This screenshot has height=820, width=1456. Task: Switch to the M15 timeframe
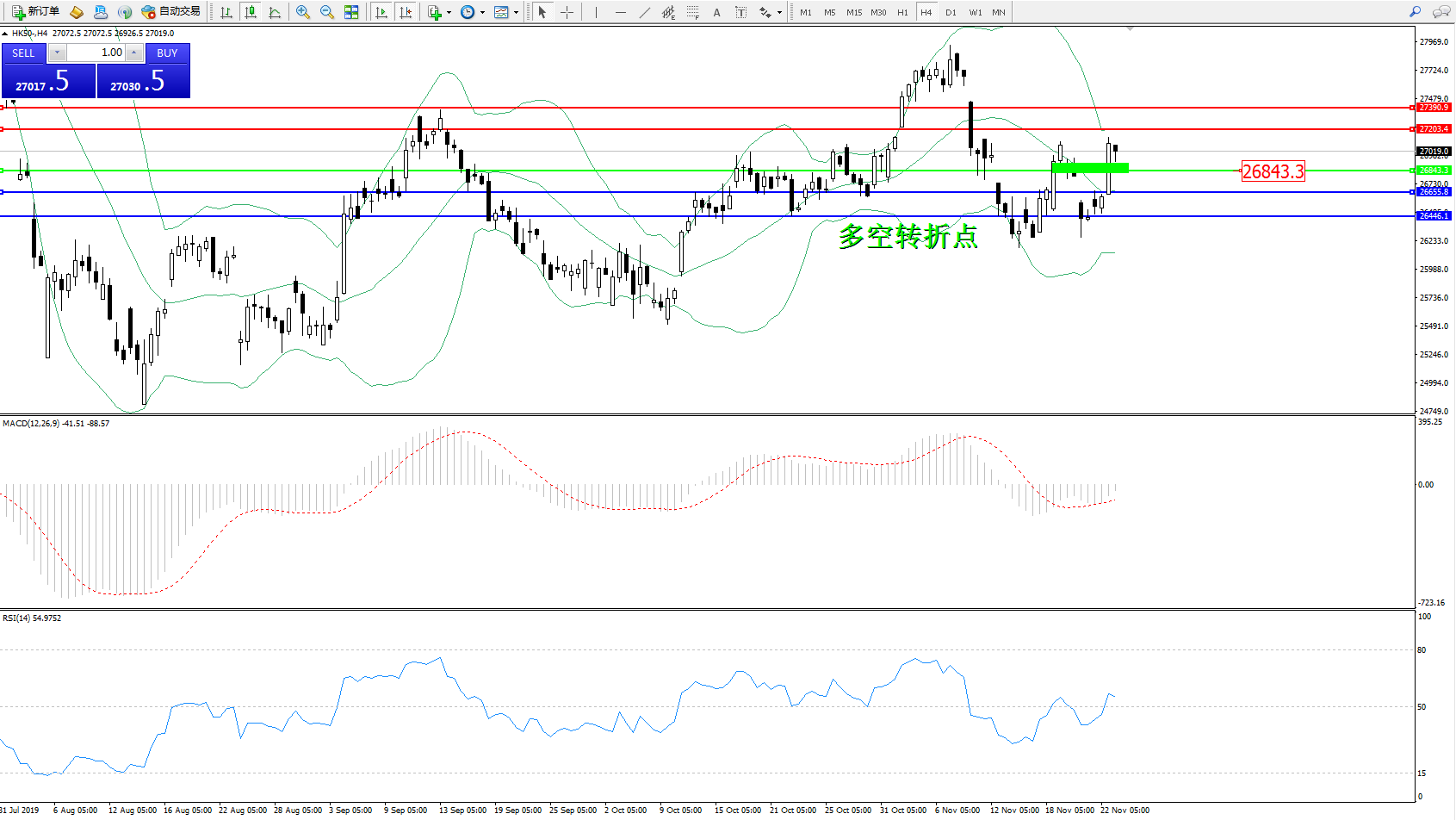[853, 12]
